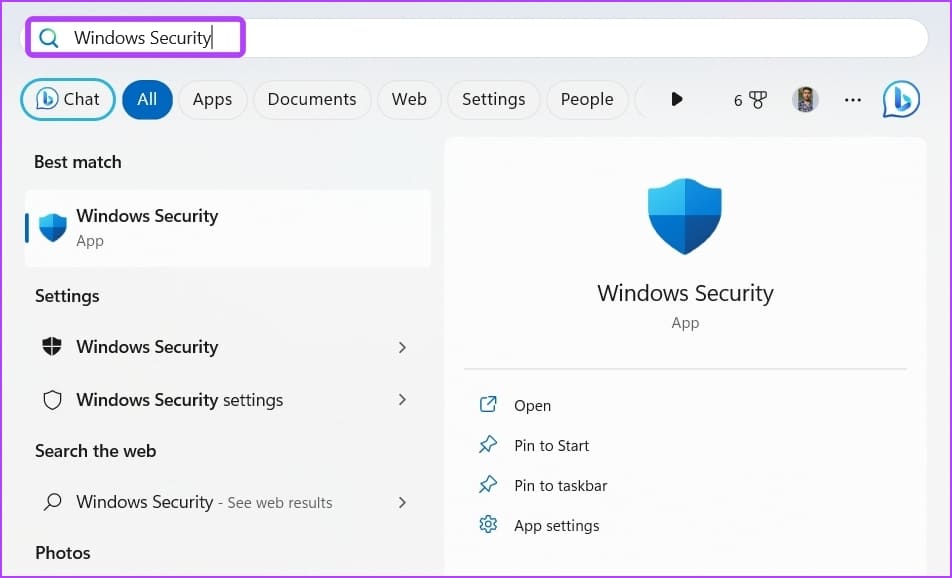Switch to the People filter tab
The height and width of the screenshot is (578, 952).
[x=587, y=99]
